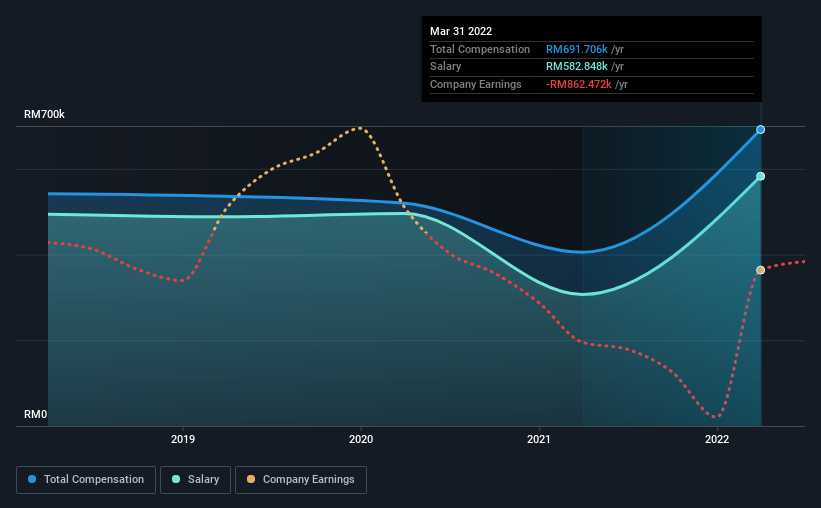Toggle the Salary legend button
Viewport: 821px width, 508px height.
point(195,480)
